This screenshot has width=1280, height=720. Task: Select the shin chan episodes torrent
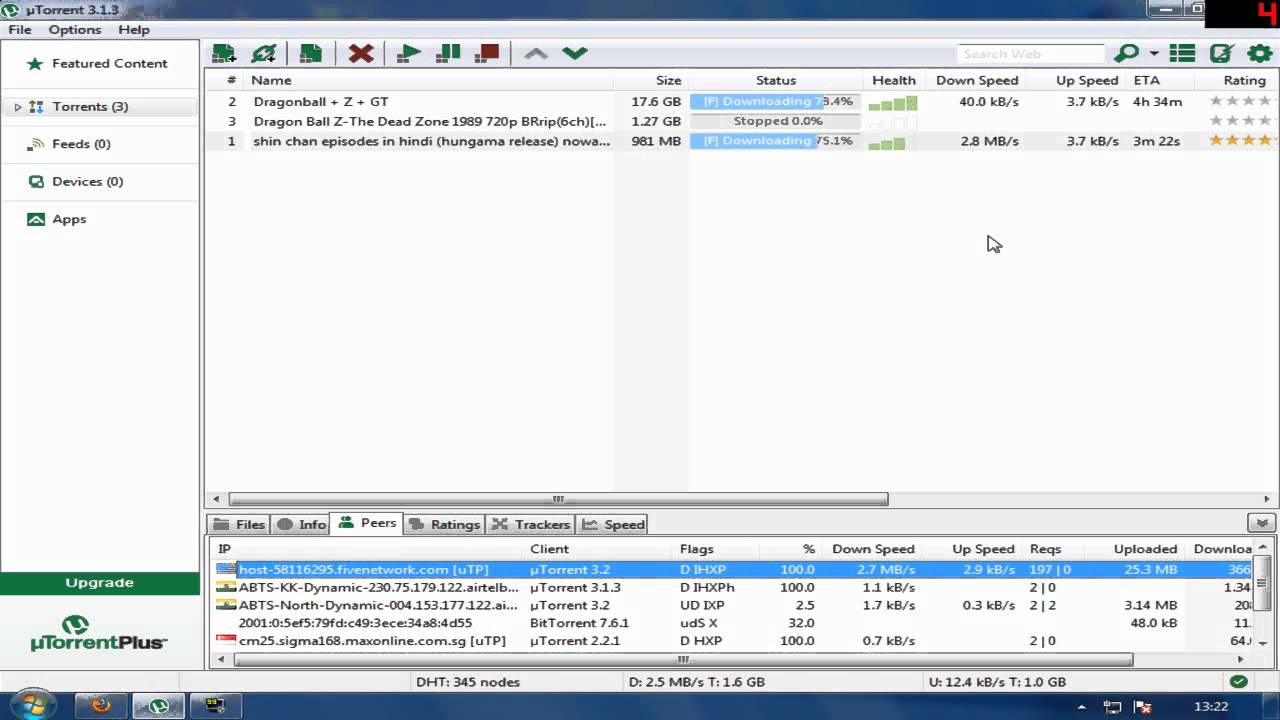431,141
